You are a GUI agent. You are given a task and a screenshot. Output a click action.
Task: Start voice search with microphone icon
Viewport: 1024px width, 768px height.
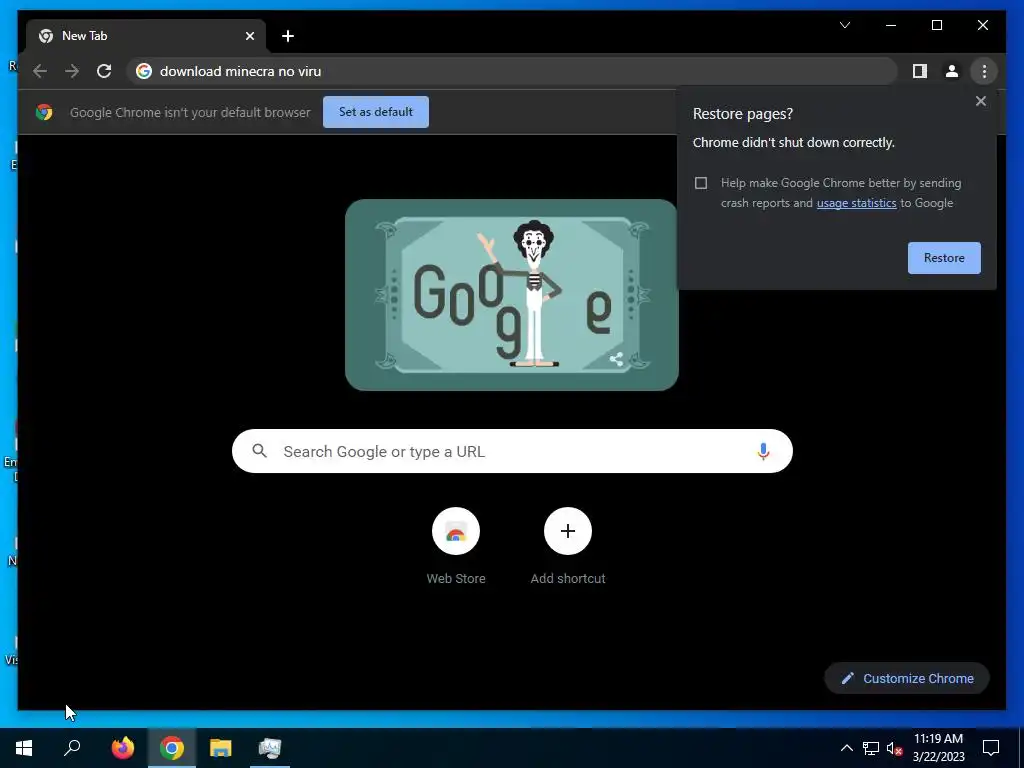[763, 451]
